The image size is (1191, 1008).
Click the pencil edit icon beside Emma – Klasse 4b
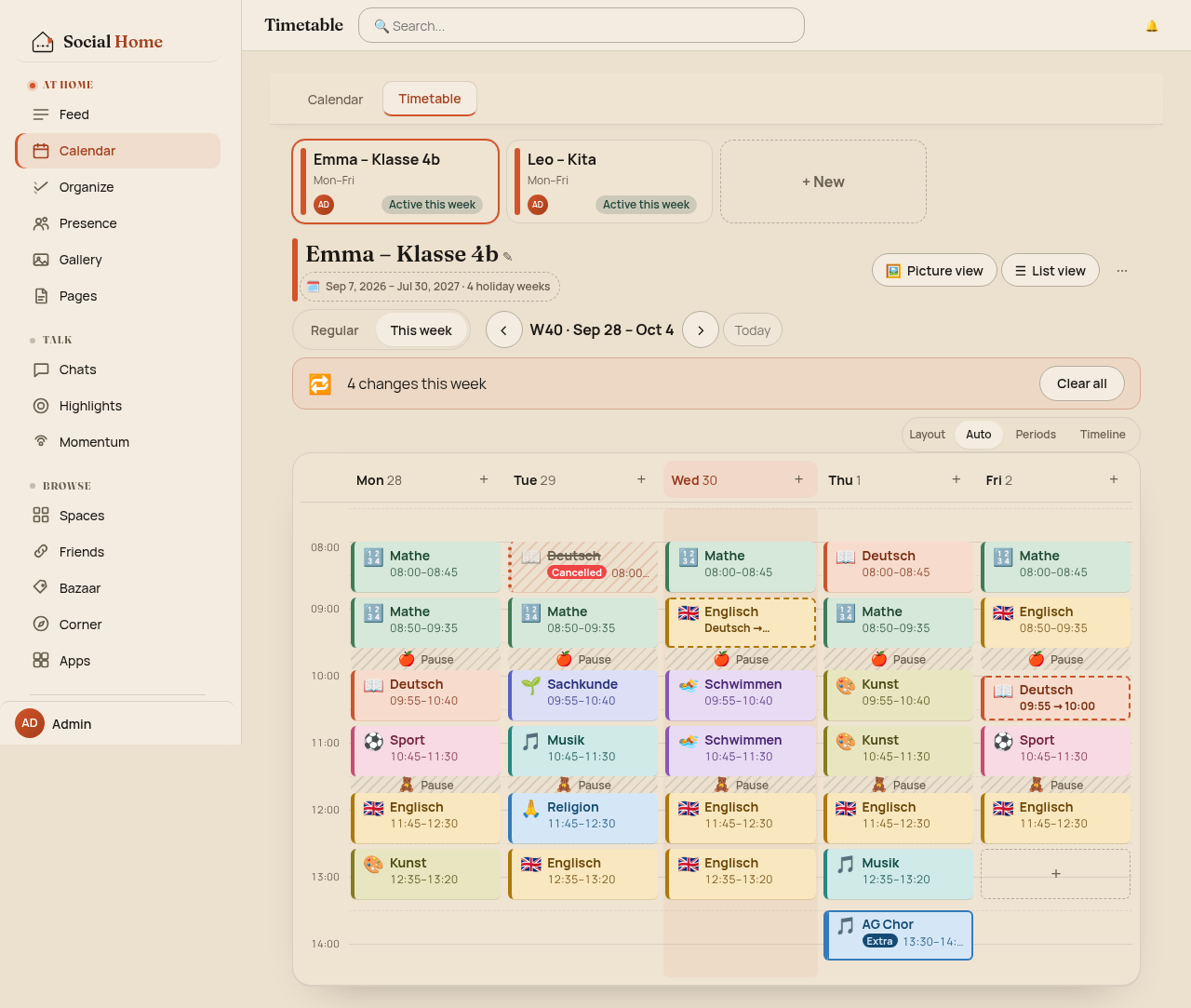[x=508, y=257]
